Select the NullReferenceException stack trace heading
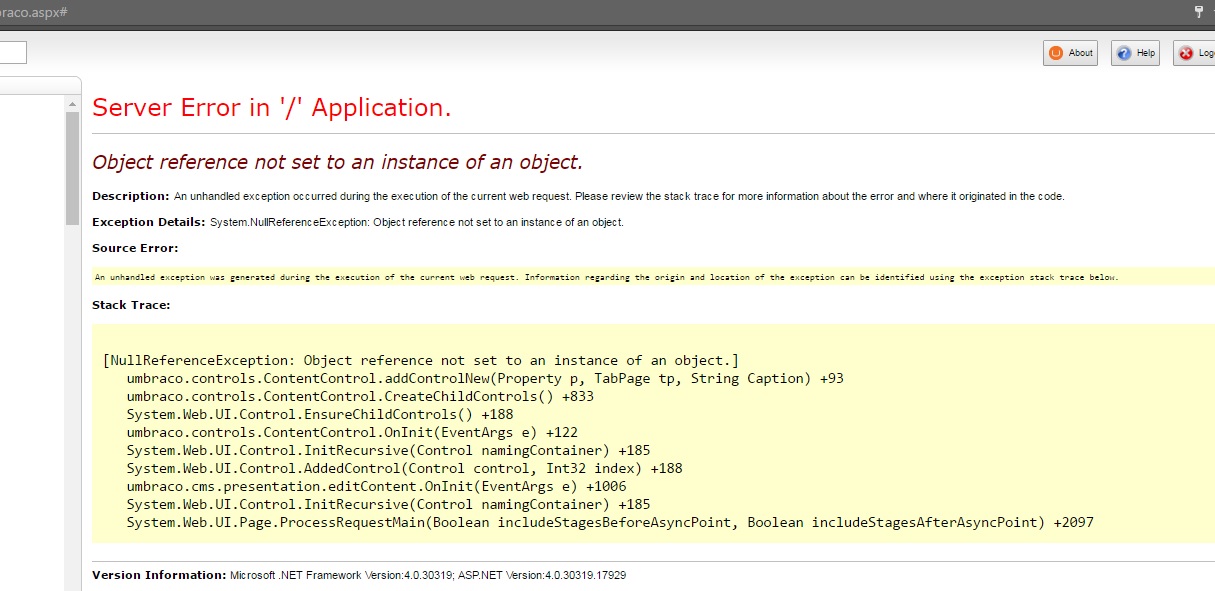 [x=420, y=360]
